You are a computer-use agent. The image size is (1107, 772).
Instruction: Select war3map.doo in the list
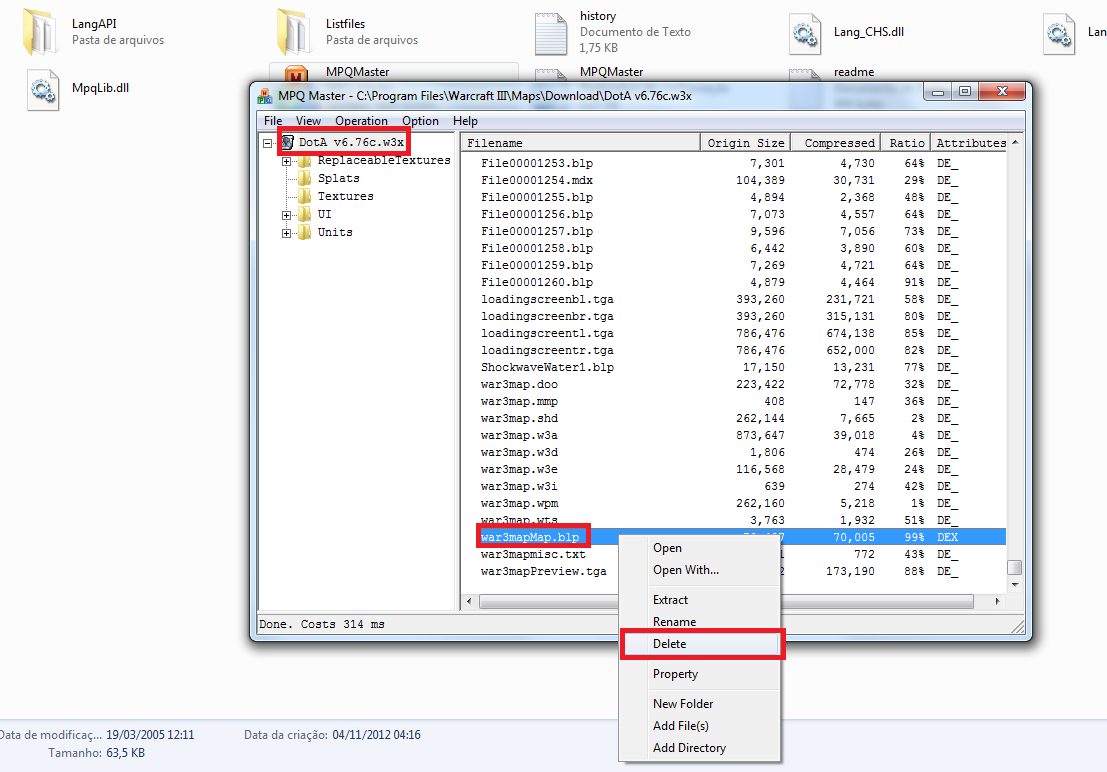pos(519,384)
